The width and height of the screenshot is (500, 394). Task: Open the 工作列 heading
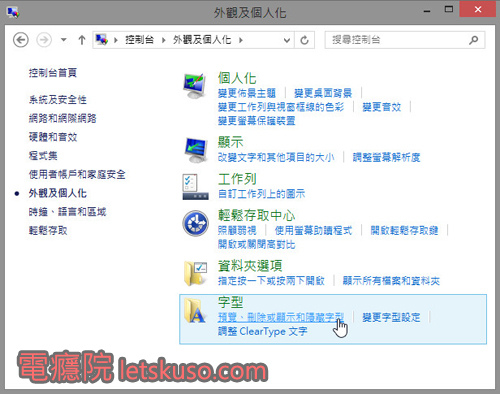[x=237, y=179]
